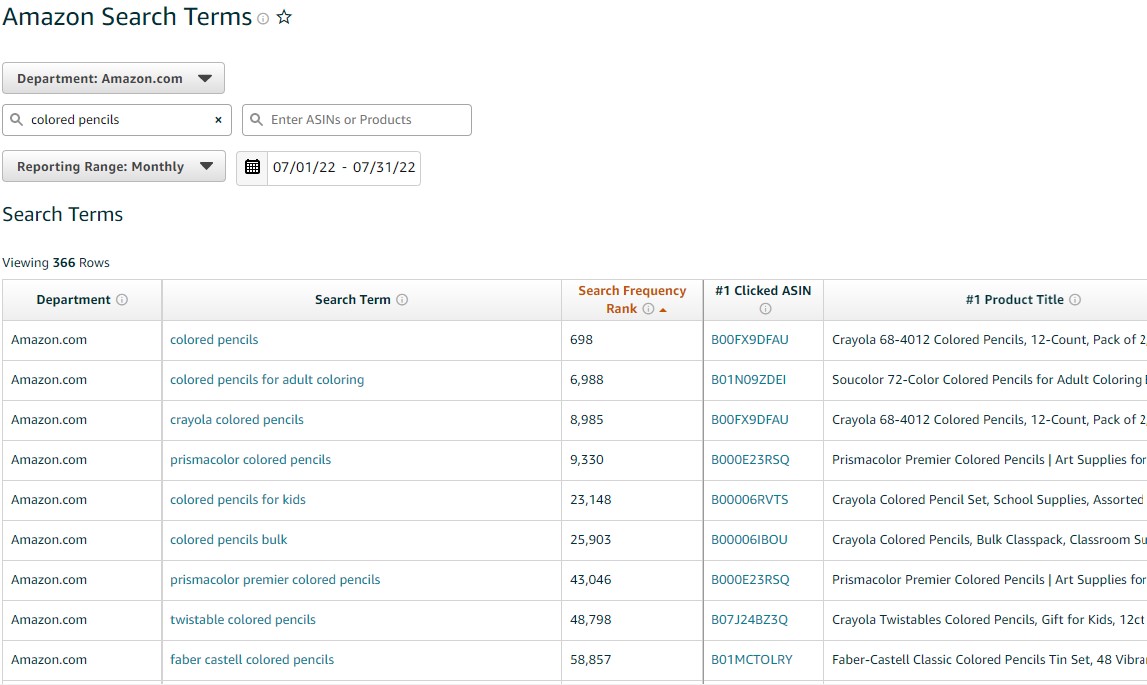This screenshot has width=1147, height=685.
Task: Click Crayola Colored Pencils, Bulk Classpack title
Action: point(989,540)
